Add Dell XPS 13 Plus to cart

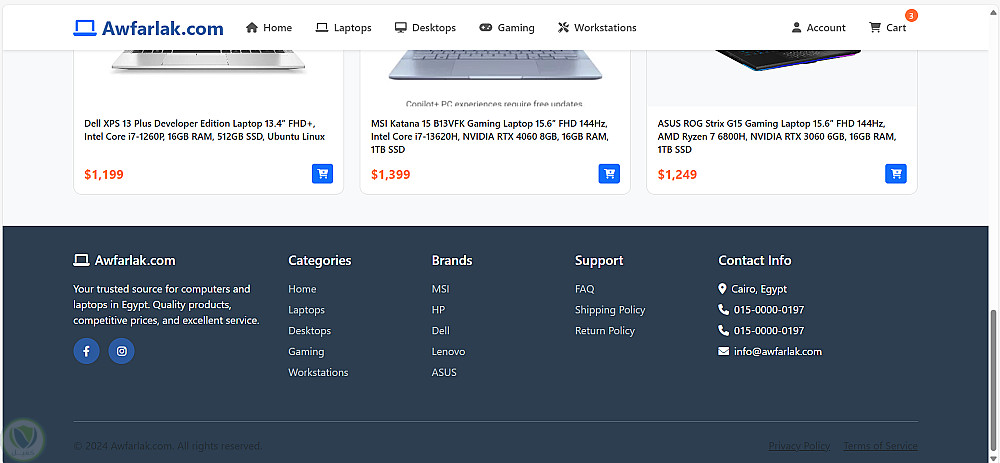tap(322, 174)
